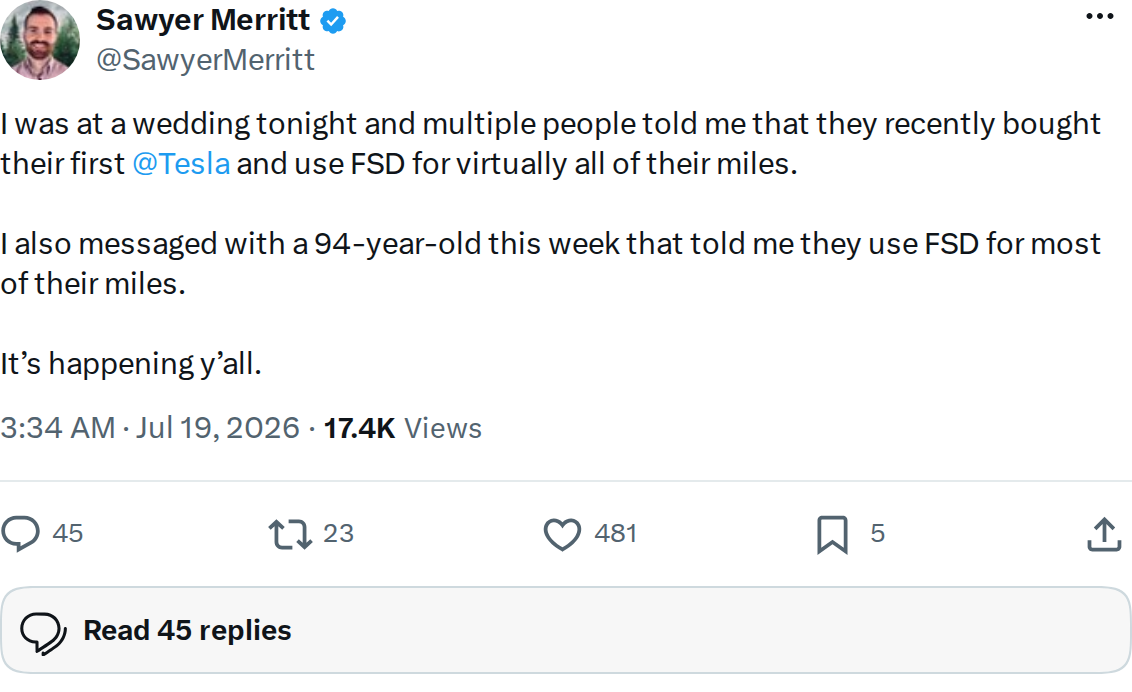The height and width of the screenshot is (692, 1132).
Task: Open the three-dot more options menu
Action: point(1100,17)
